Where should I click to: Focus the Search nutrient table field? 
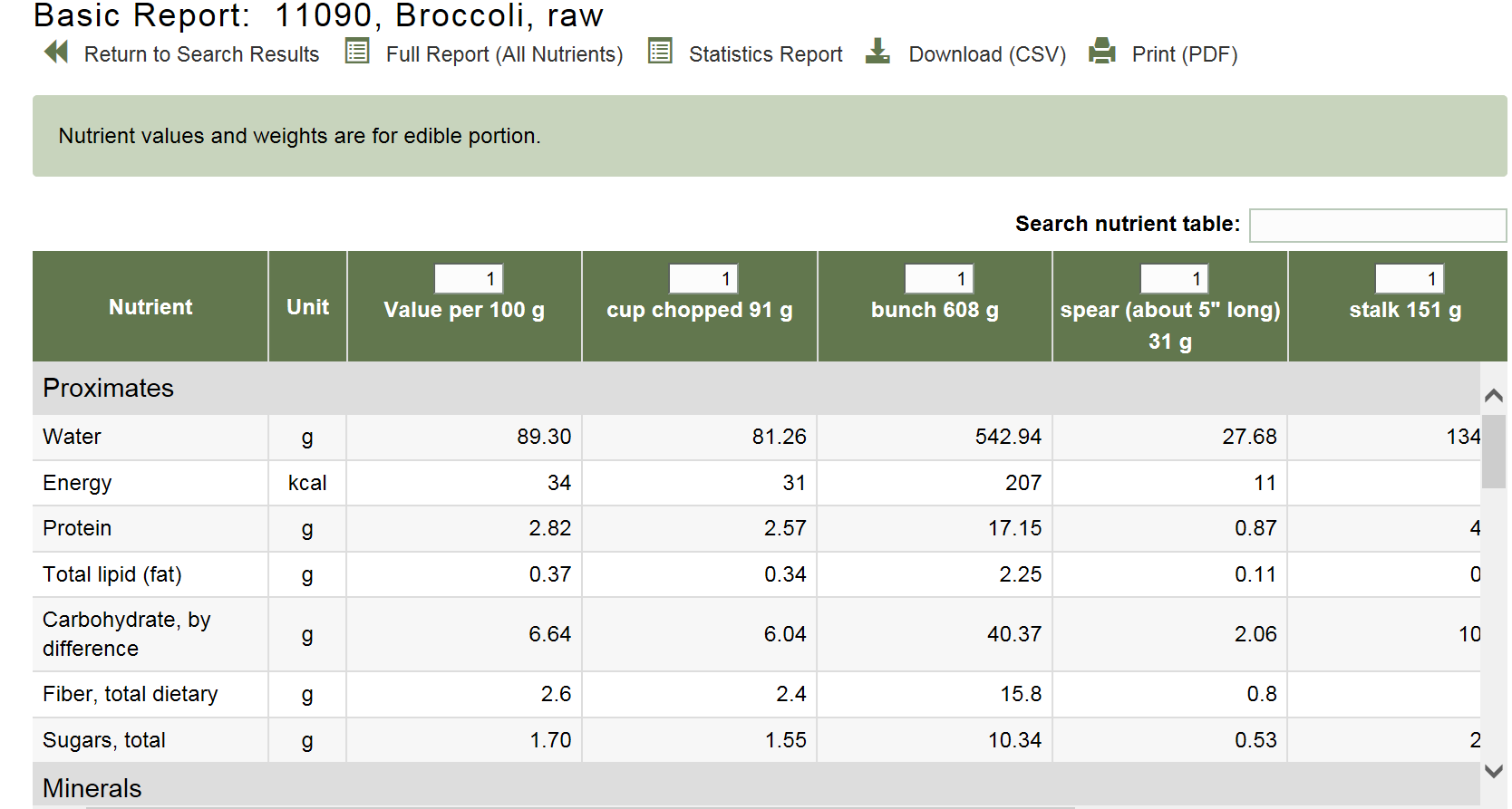coord(1377,226)
